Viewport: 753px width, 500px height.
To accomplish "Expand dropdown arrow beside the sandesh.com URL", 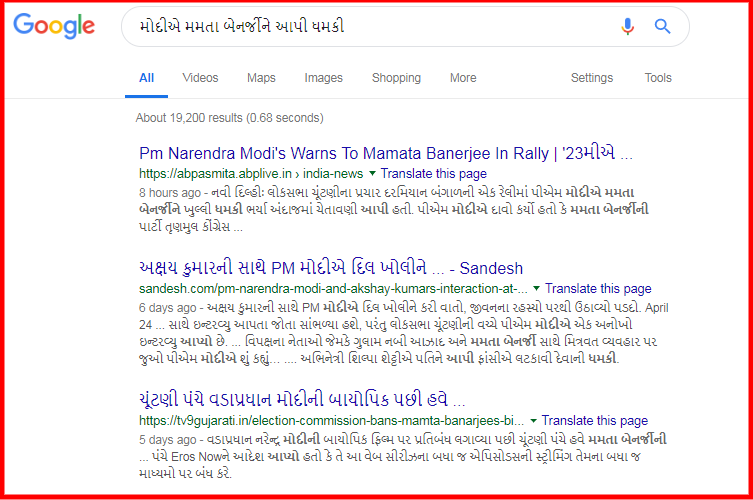I will pyautogui.click(x=536, y=289).
